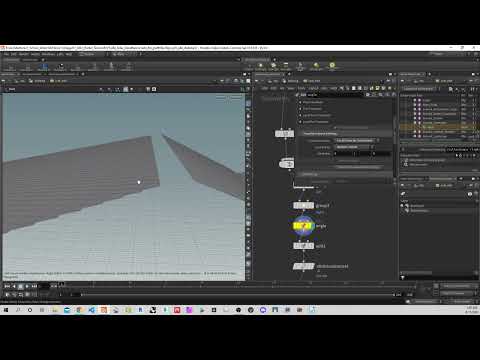Step back one frame in playbar
480x360 pixels.
(14, 286)
